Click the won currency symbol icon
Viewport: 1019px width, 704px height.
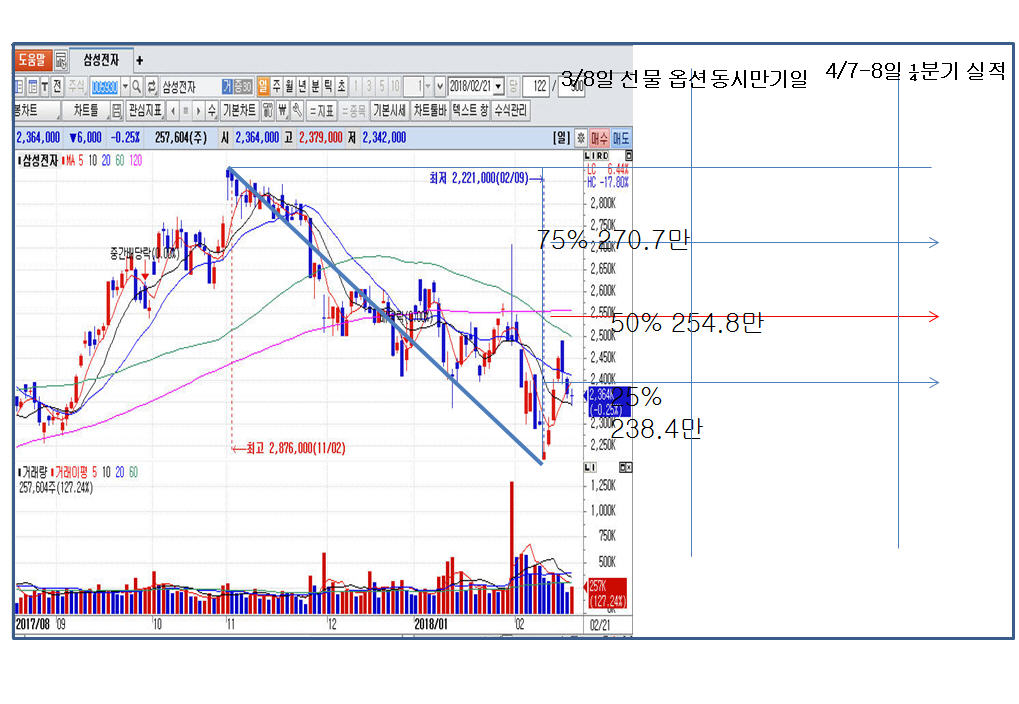283,110
